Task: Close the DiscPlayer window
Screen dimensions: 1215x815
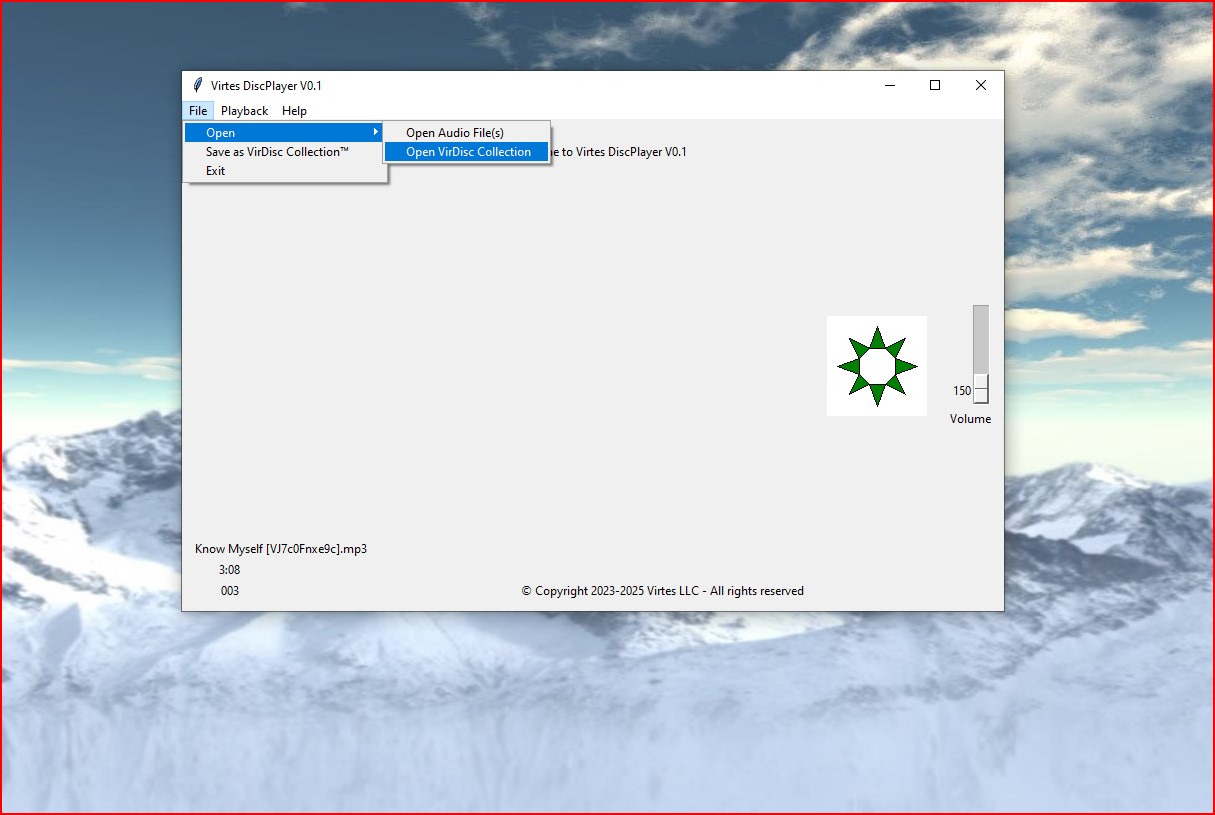Action: point(981,86)
